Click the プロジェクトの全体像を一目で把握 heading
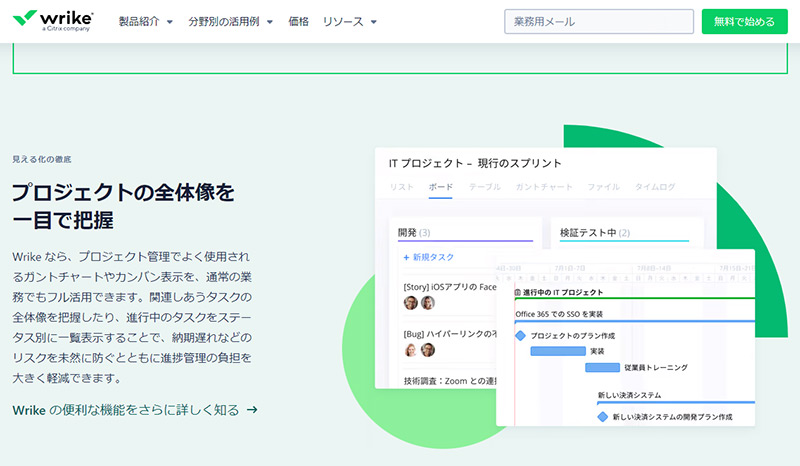 [x=123, y=206]
